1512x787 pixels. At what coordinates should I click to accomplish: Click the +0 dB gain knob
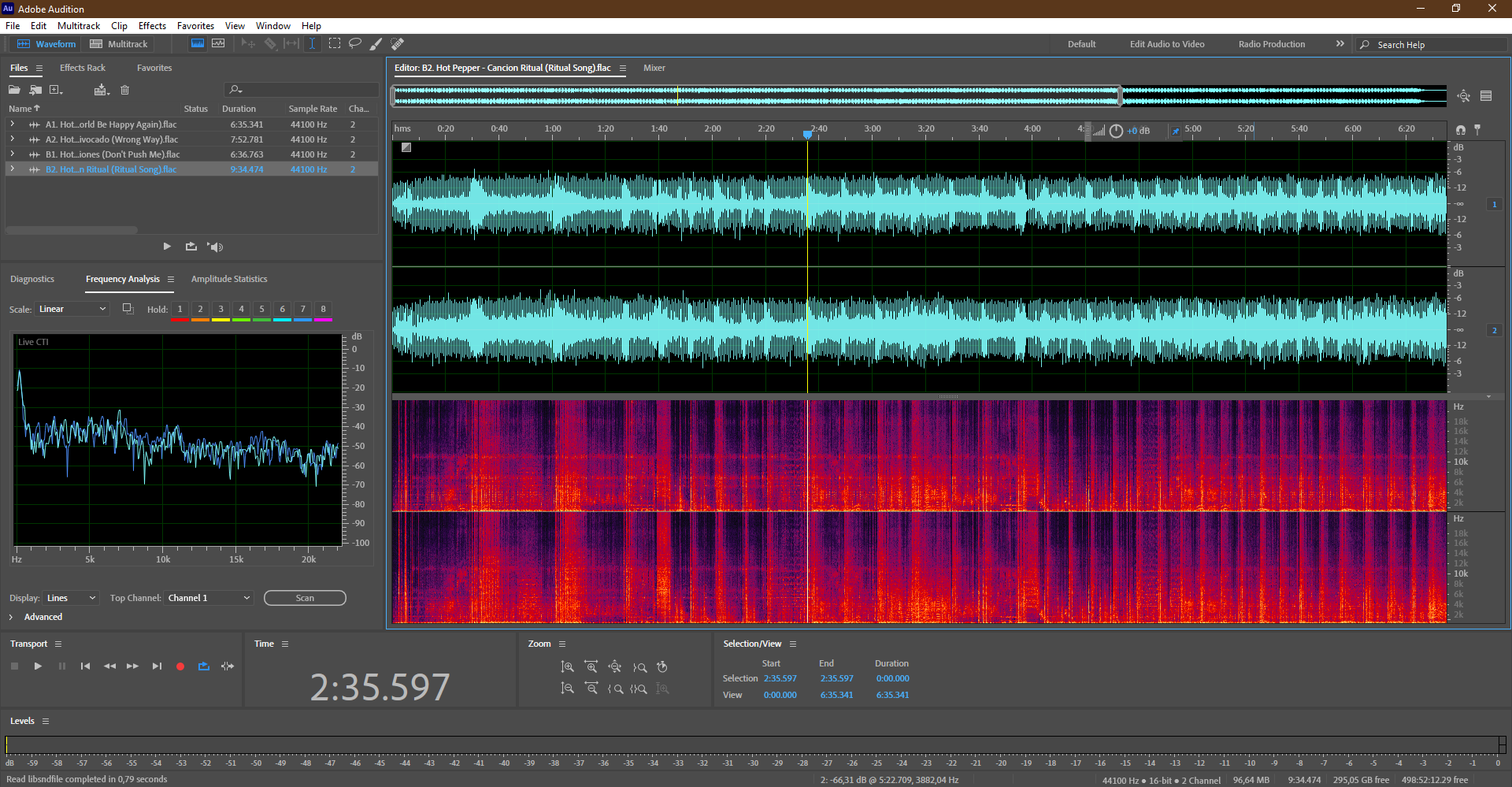(1116, 131)
